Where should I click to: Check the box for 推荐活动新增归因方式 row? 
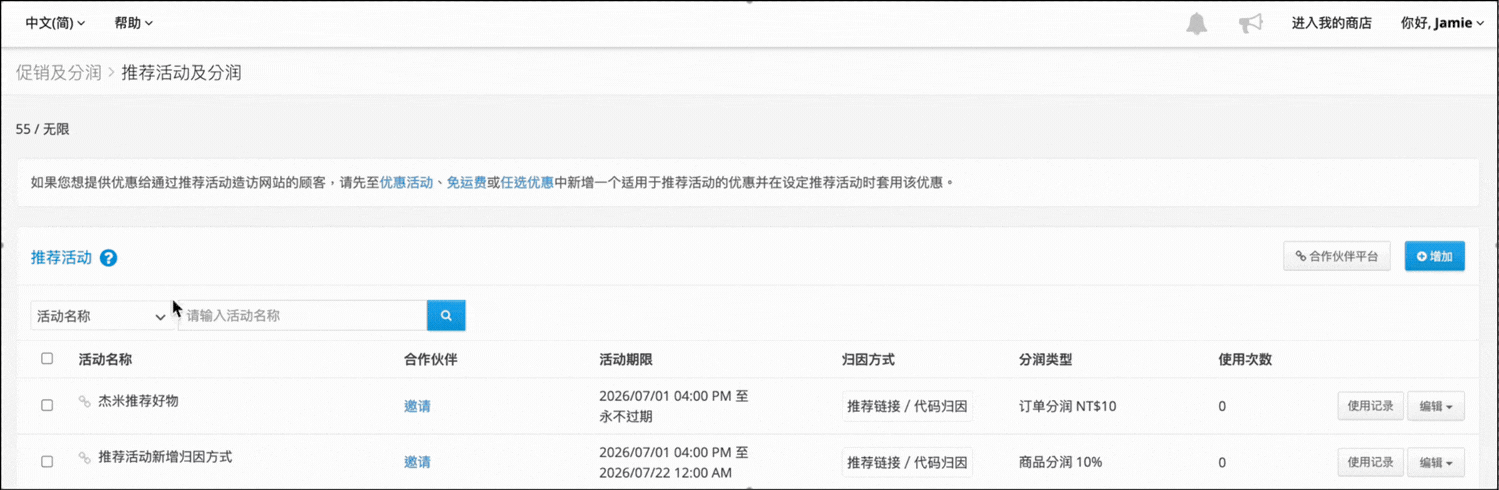[x=47, y=461]
